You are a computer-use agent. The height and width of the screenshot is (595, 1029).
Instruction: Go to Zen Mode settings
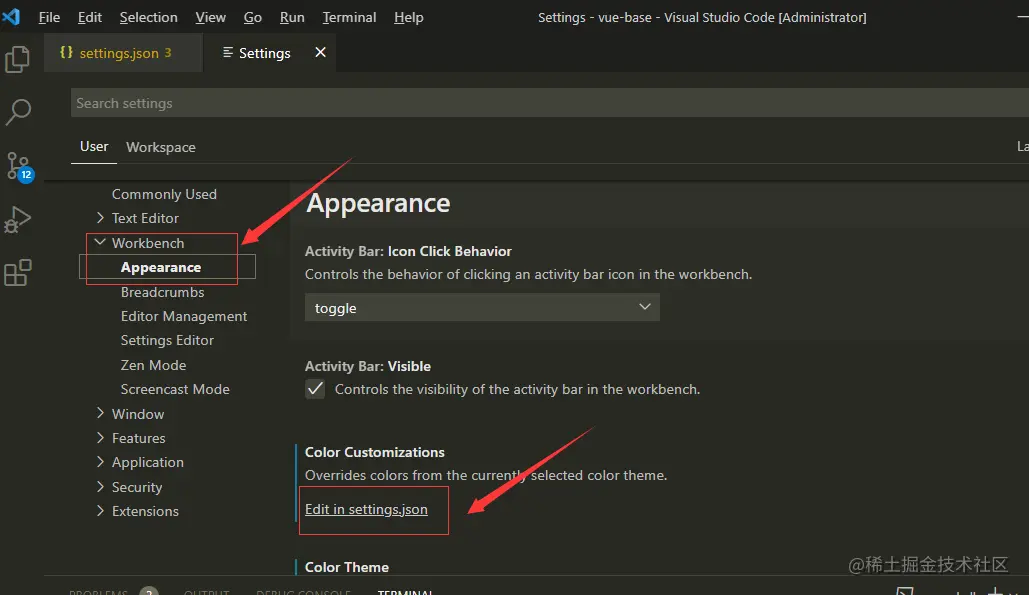pyautogui.click(x=153, y=365)
